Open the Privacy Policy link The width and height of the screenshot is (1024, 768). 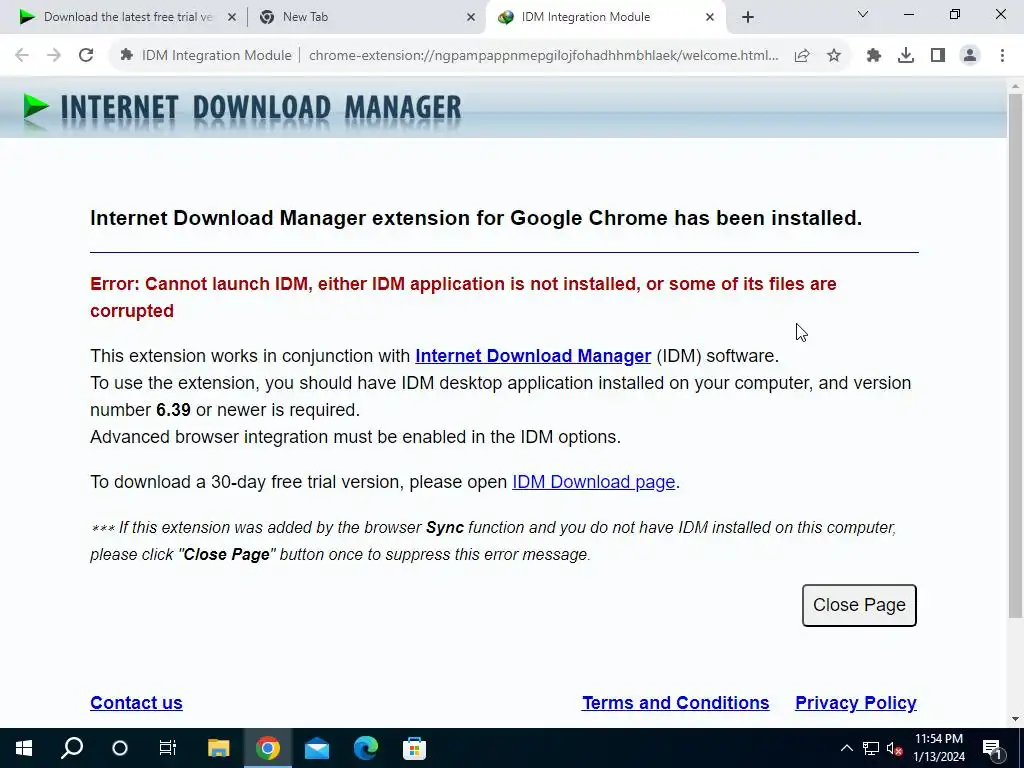tap(856, 703)
